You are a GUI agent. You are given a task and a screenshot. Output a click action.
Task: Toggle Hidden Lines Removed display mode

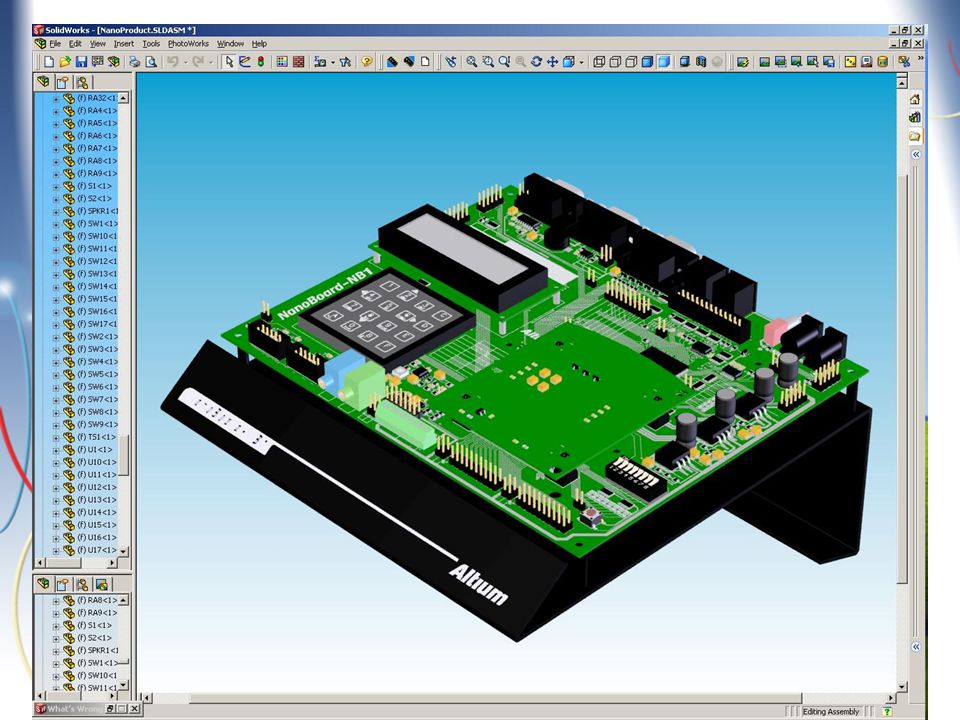(631, 62)
